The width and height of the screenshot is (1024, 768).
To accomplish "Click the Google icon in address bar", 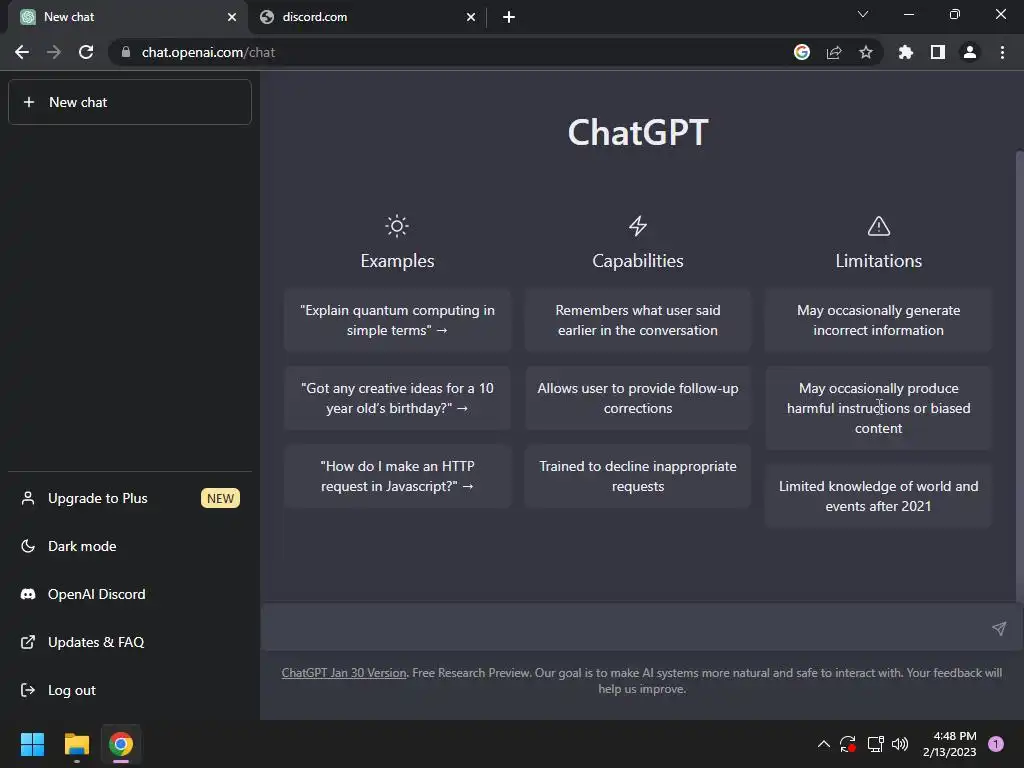I will coord(801,52).
